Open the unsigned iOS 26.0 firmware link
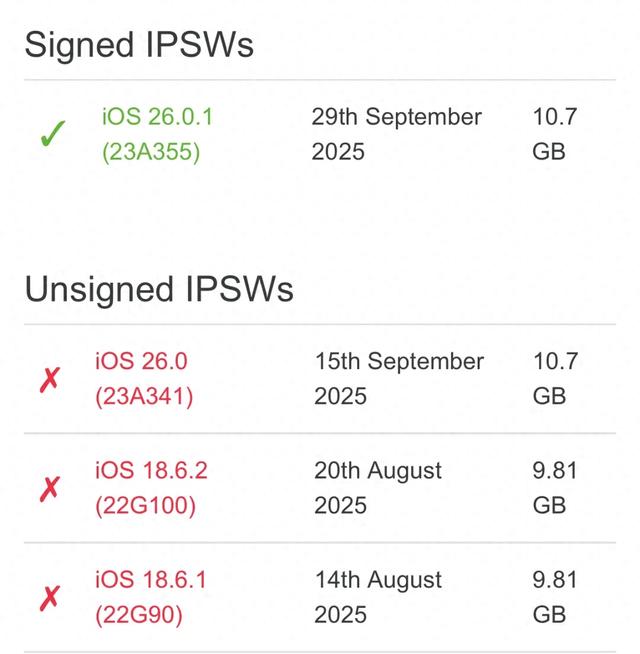The image size is (640, 654). 141,361
